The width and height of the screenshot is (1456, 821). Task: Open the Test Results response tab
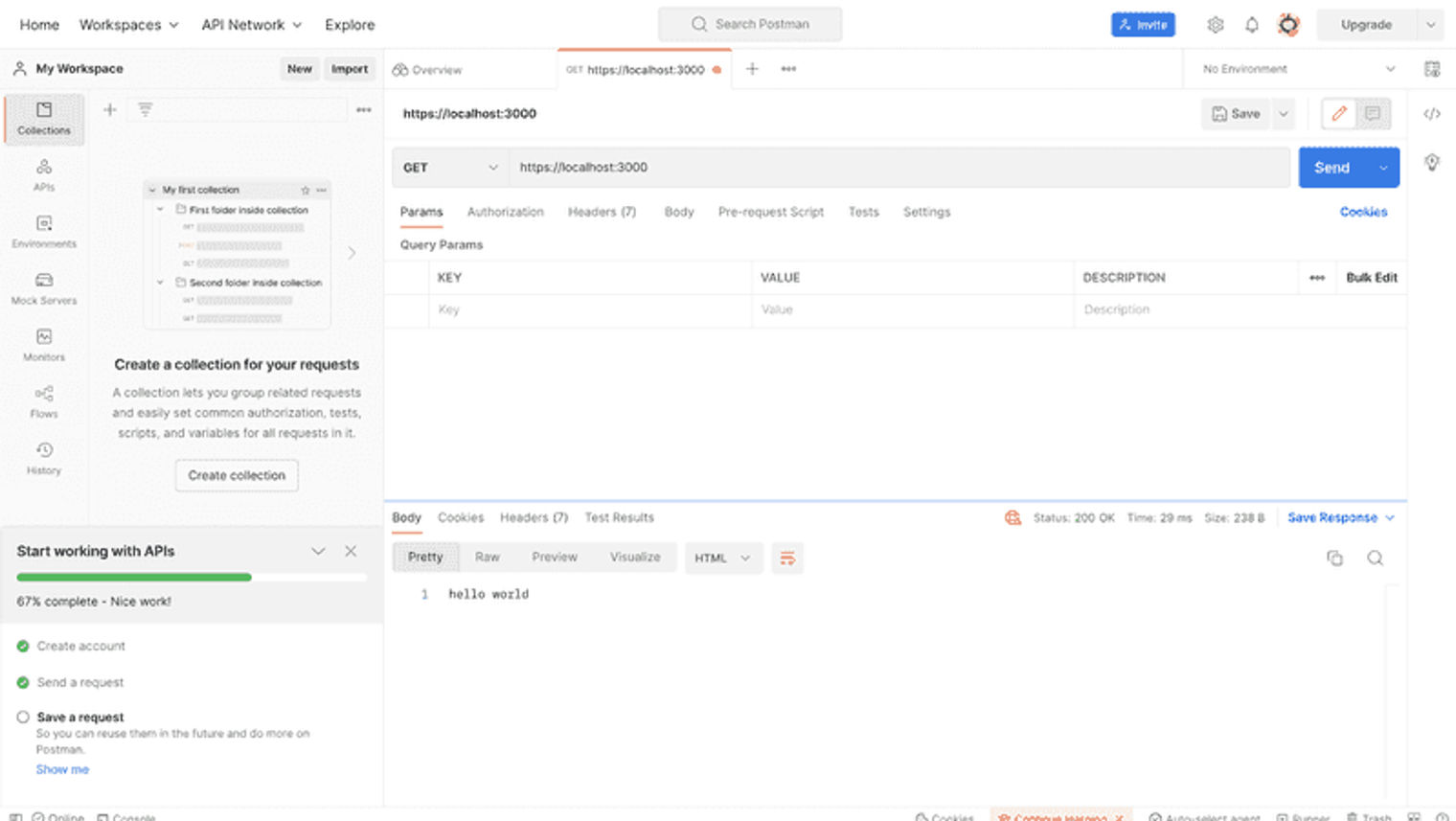click(x=619, y=517)
